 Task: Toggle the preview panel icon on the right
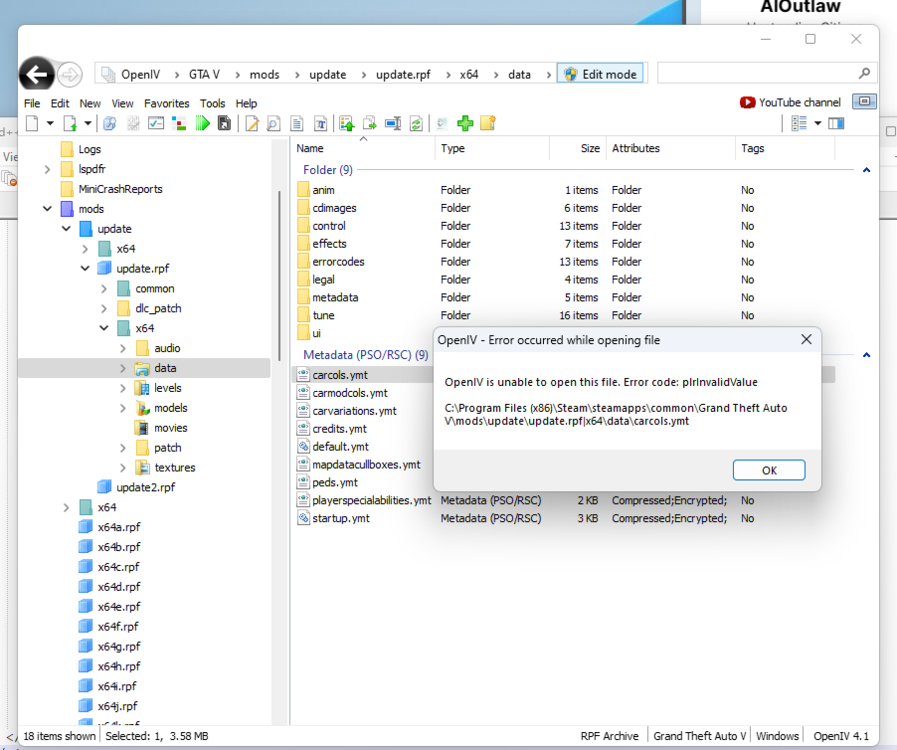tap(836, 123)
